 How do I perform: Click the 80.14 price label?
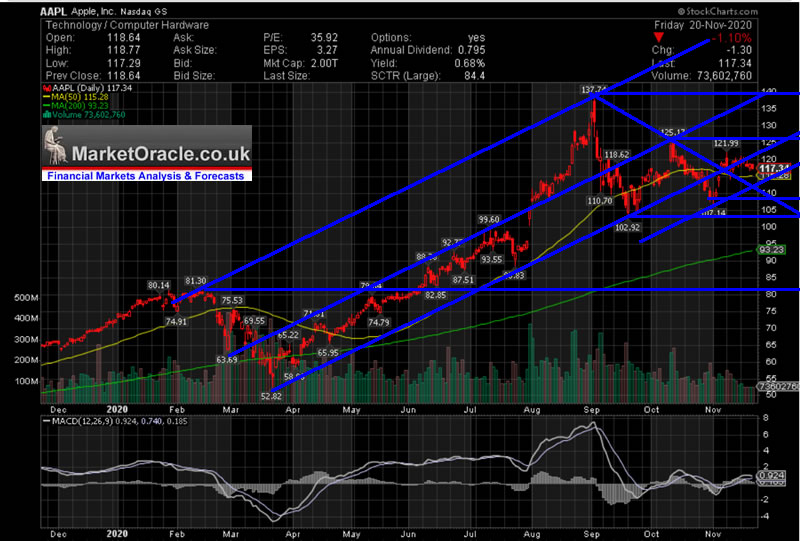pos(159,285)
